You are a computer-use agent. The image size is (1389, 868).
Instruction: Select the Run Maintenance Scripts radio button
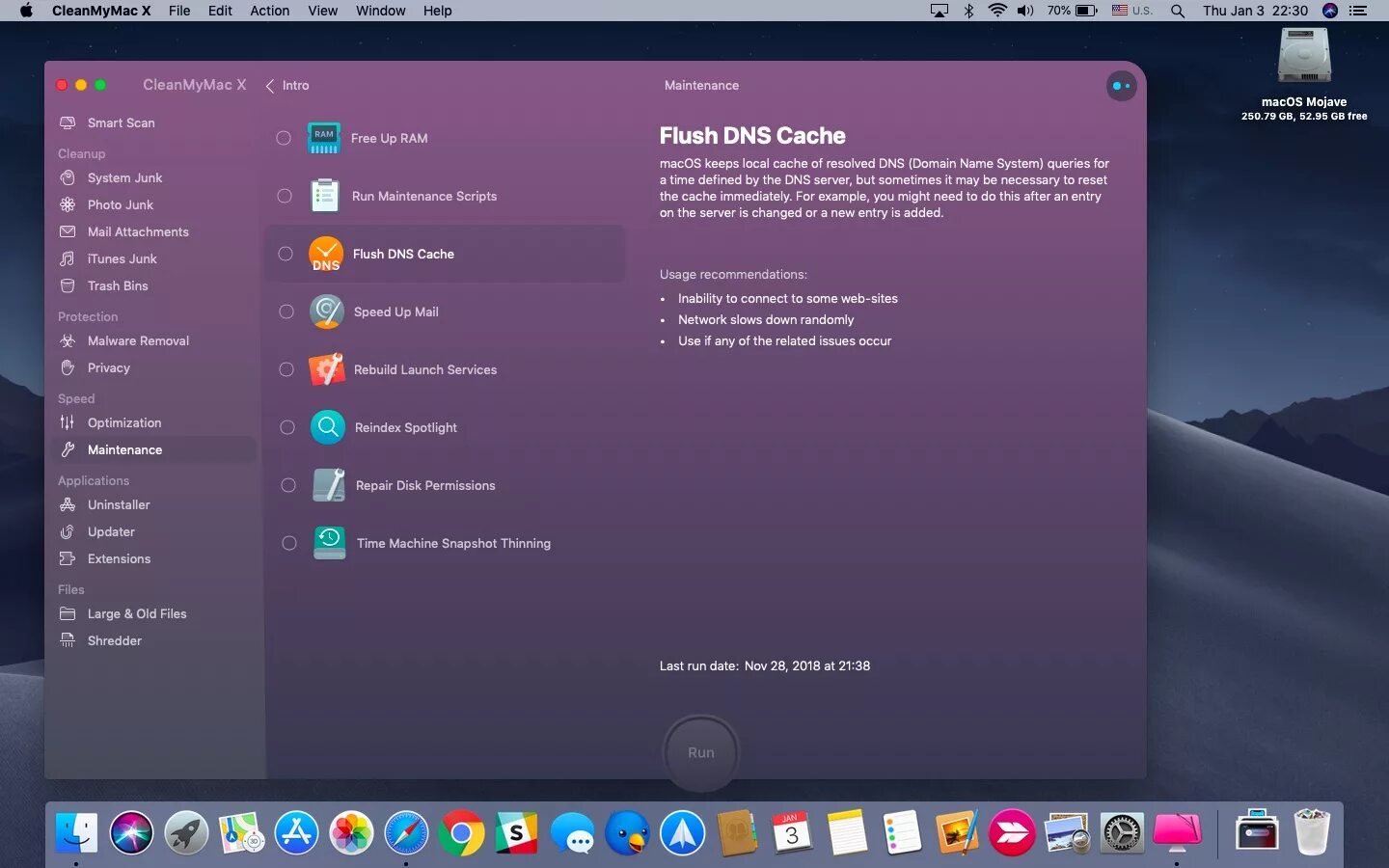tap(285, 196)
